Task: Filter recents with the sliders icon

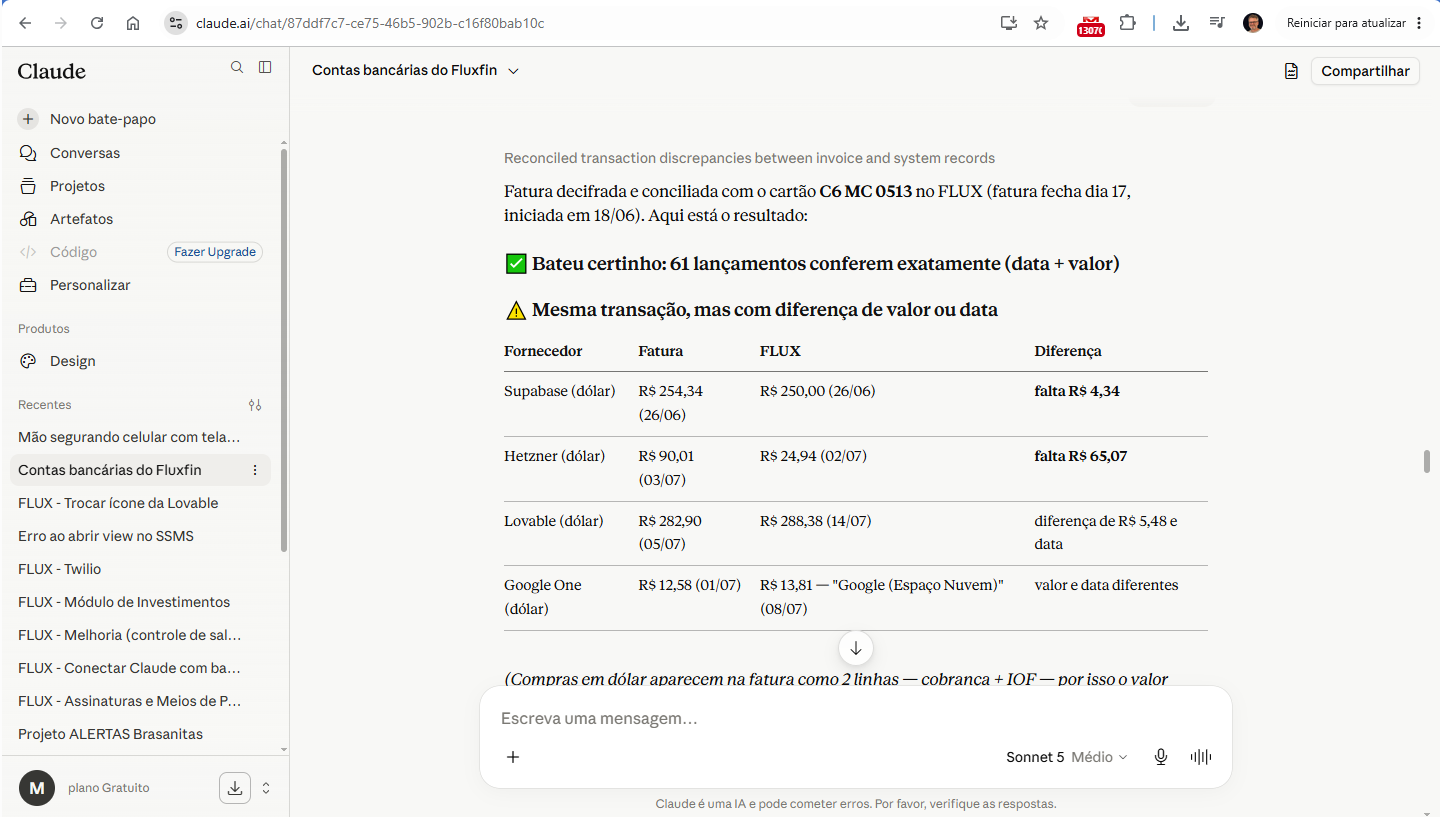Action: tap(255, 405)
